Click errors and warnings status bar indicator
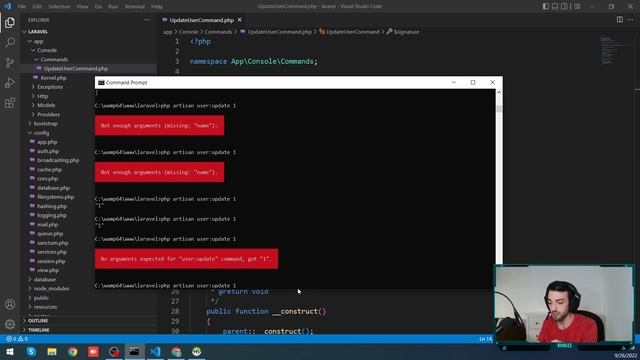 [17, 339]
